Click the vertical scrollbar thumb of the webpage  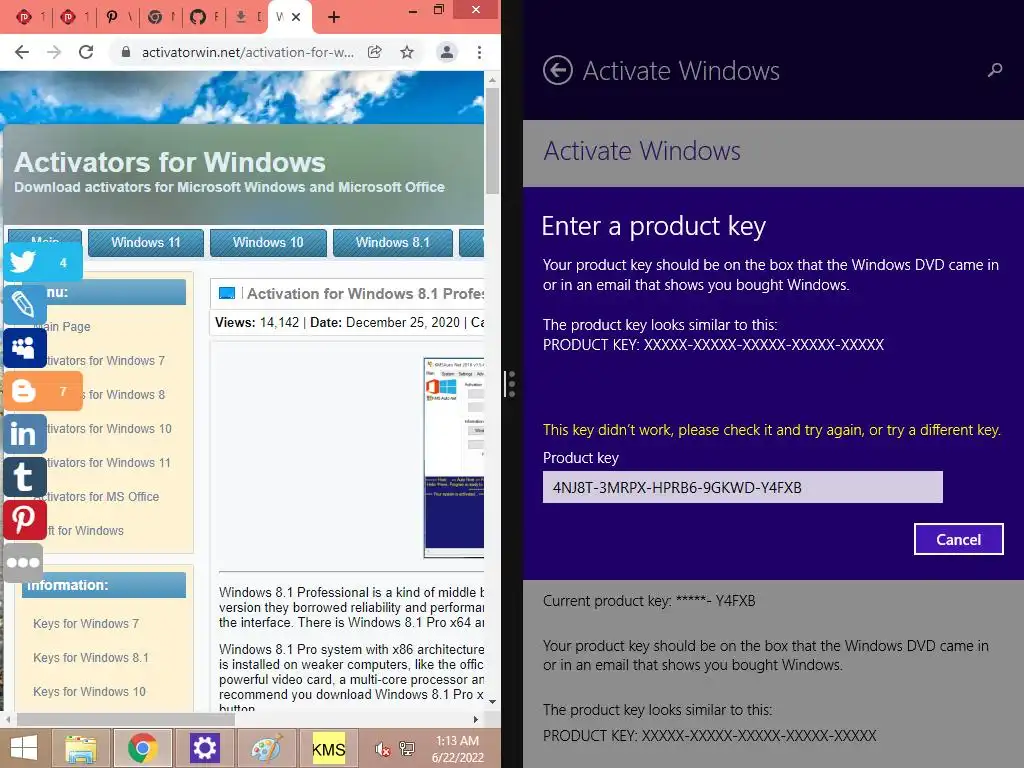[492, 140]
